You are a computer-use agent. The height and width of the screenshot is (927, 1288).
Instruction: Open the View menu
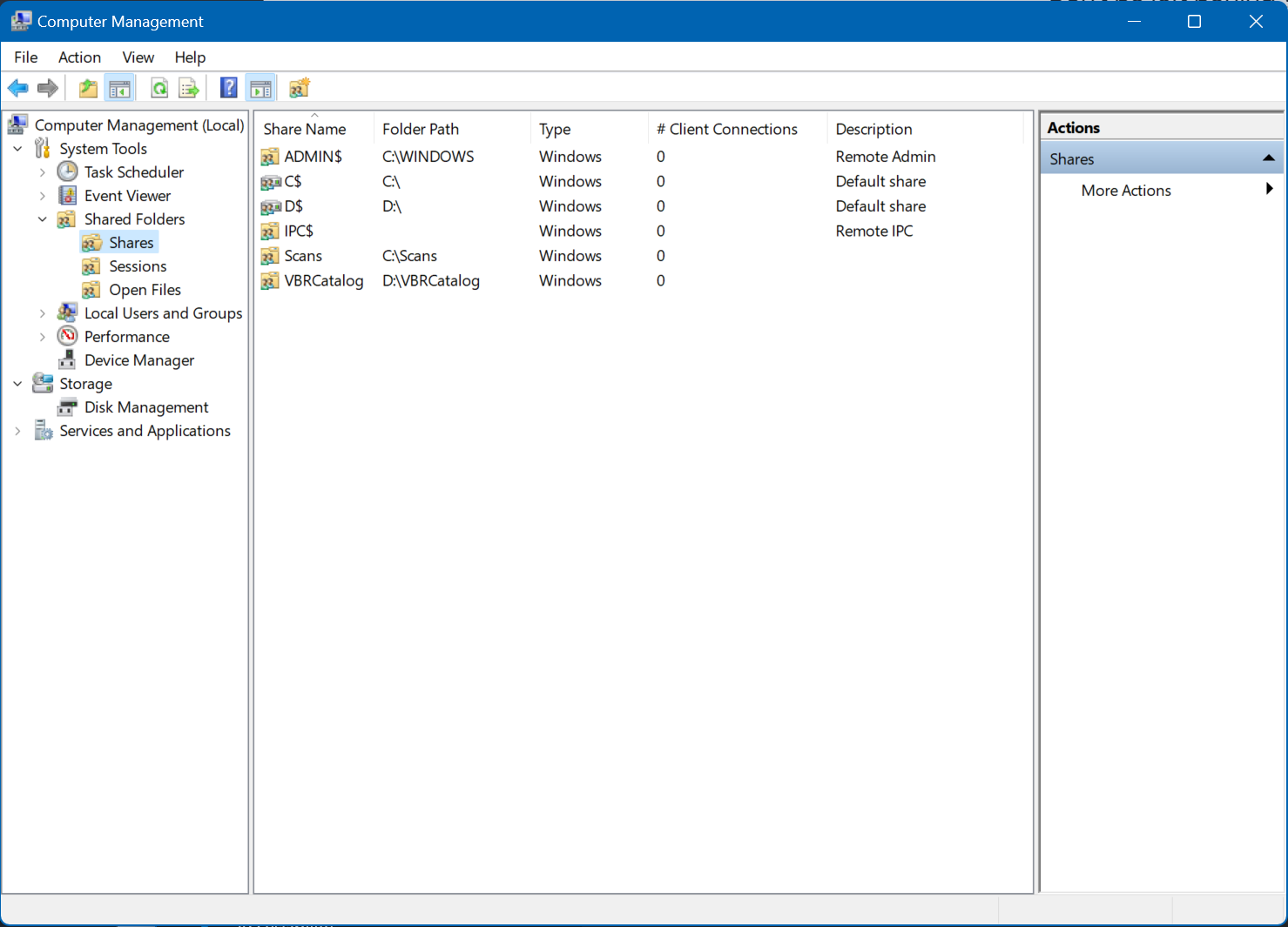[138, 57]
